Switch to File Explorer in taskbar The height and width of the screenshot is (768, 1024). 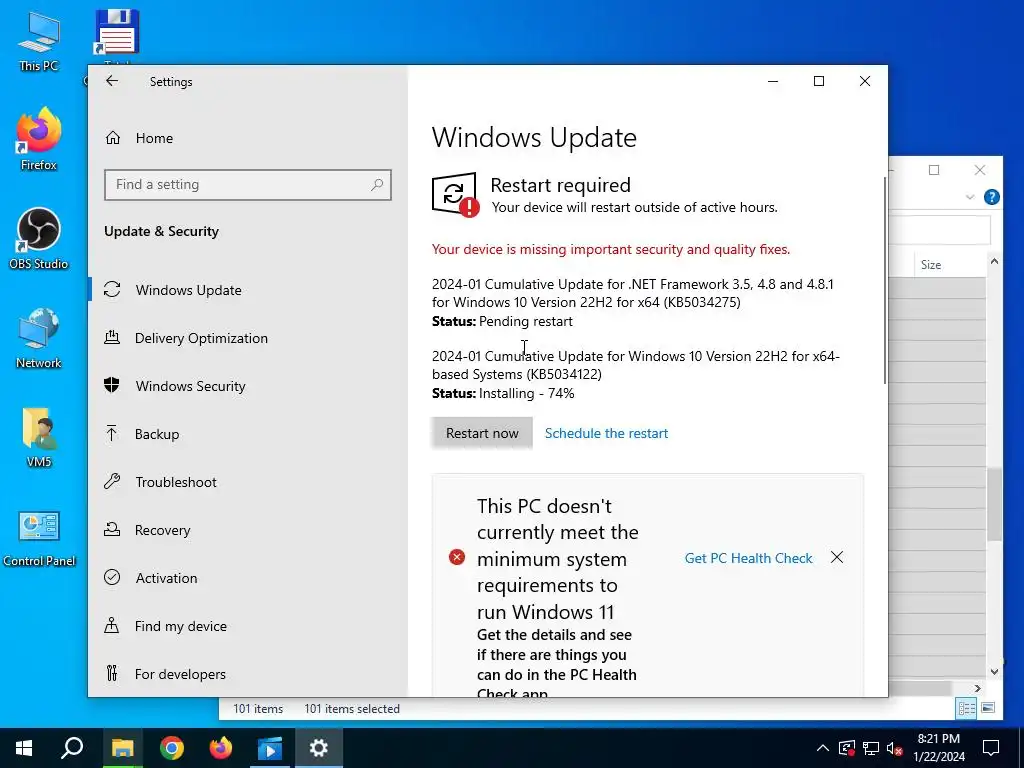pyautogui.click(x=122, y=748)
